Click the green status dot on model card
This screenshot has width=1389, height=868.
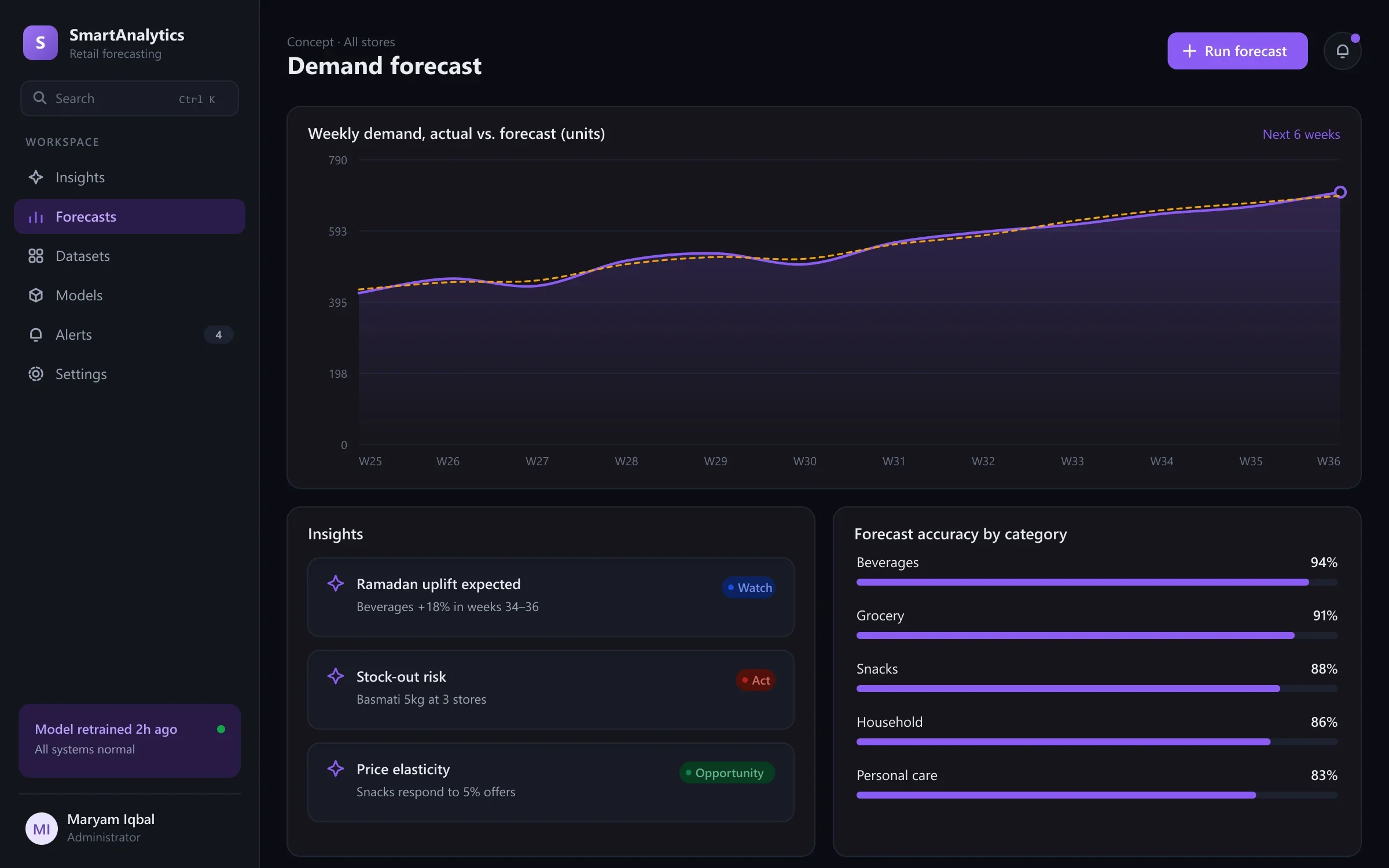(x=221, y=729)
